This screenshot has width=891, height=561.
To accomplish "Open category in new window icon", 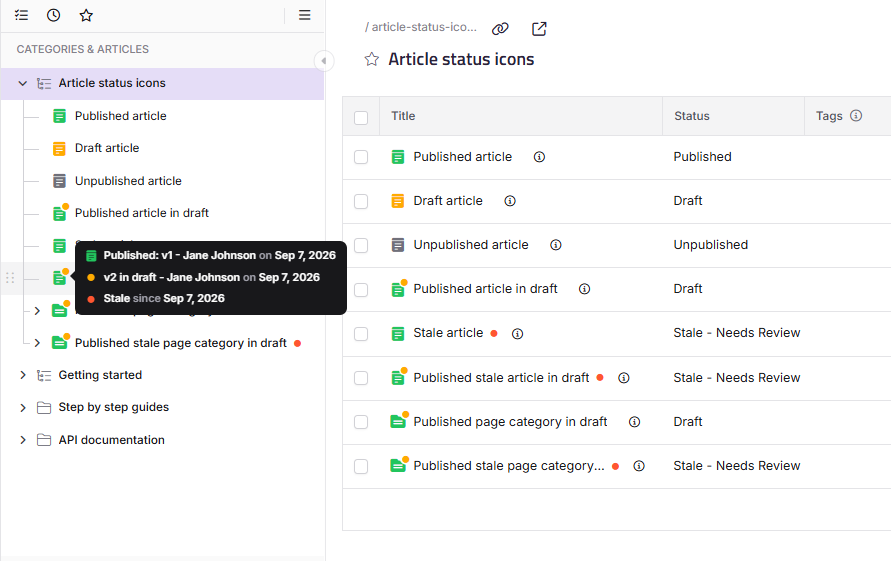I will coord(539,28).
